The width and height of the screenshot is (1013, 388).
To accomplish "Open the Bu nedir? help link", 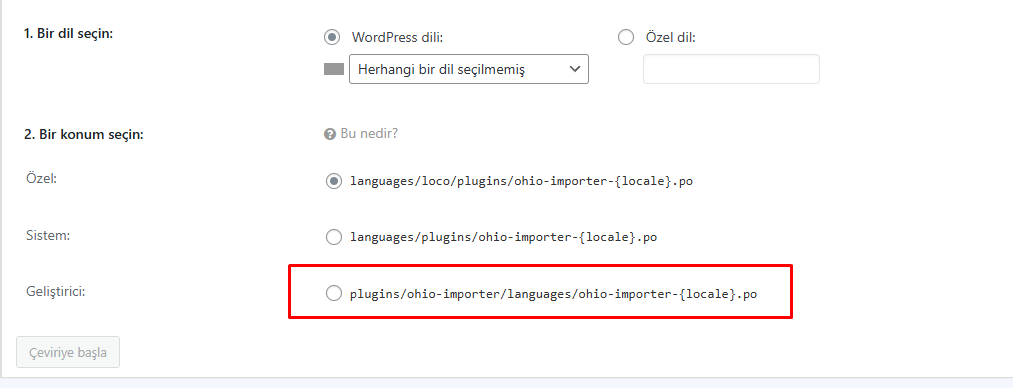I will coord(369,134).
